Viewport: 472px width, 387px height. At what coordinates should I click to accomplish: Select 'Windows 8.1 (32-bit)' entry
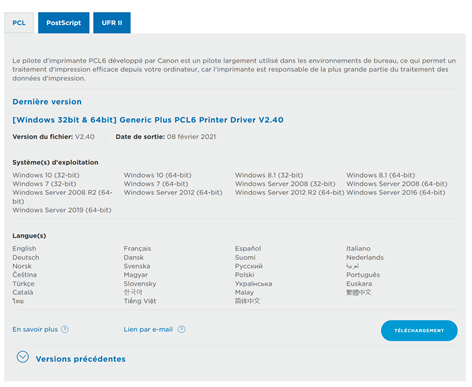click(269, 175)
